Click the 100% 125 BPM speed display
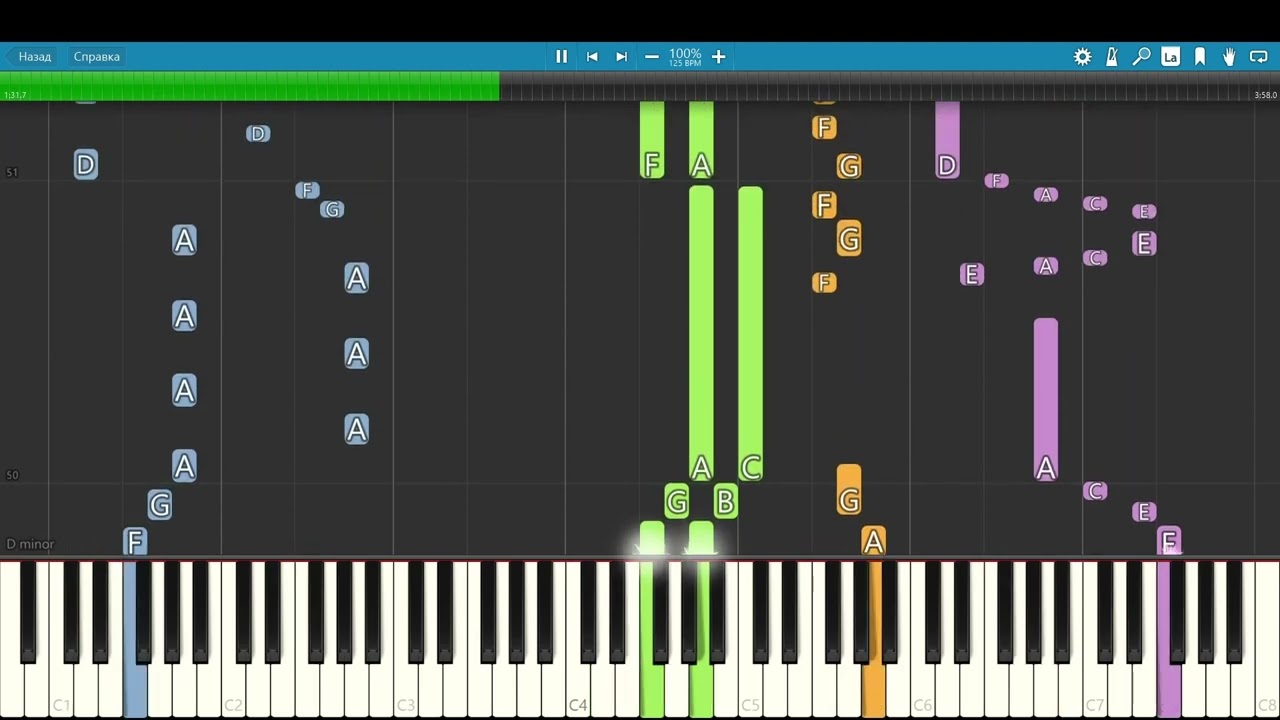 click(x=685, y=57)
